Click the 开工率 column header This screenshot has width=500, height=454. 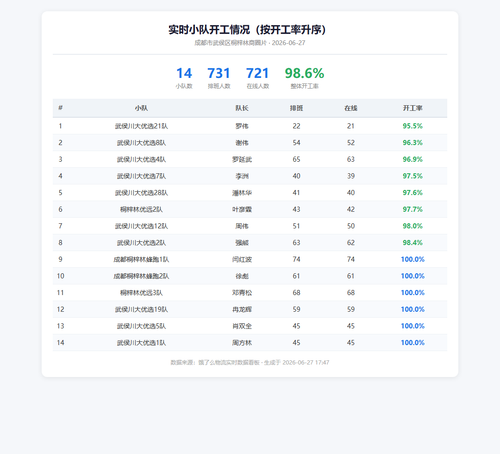pos(413,108)
